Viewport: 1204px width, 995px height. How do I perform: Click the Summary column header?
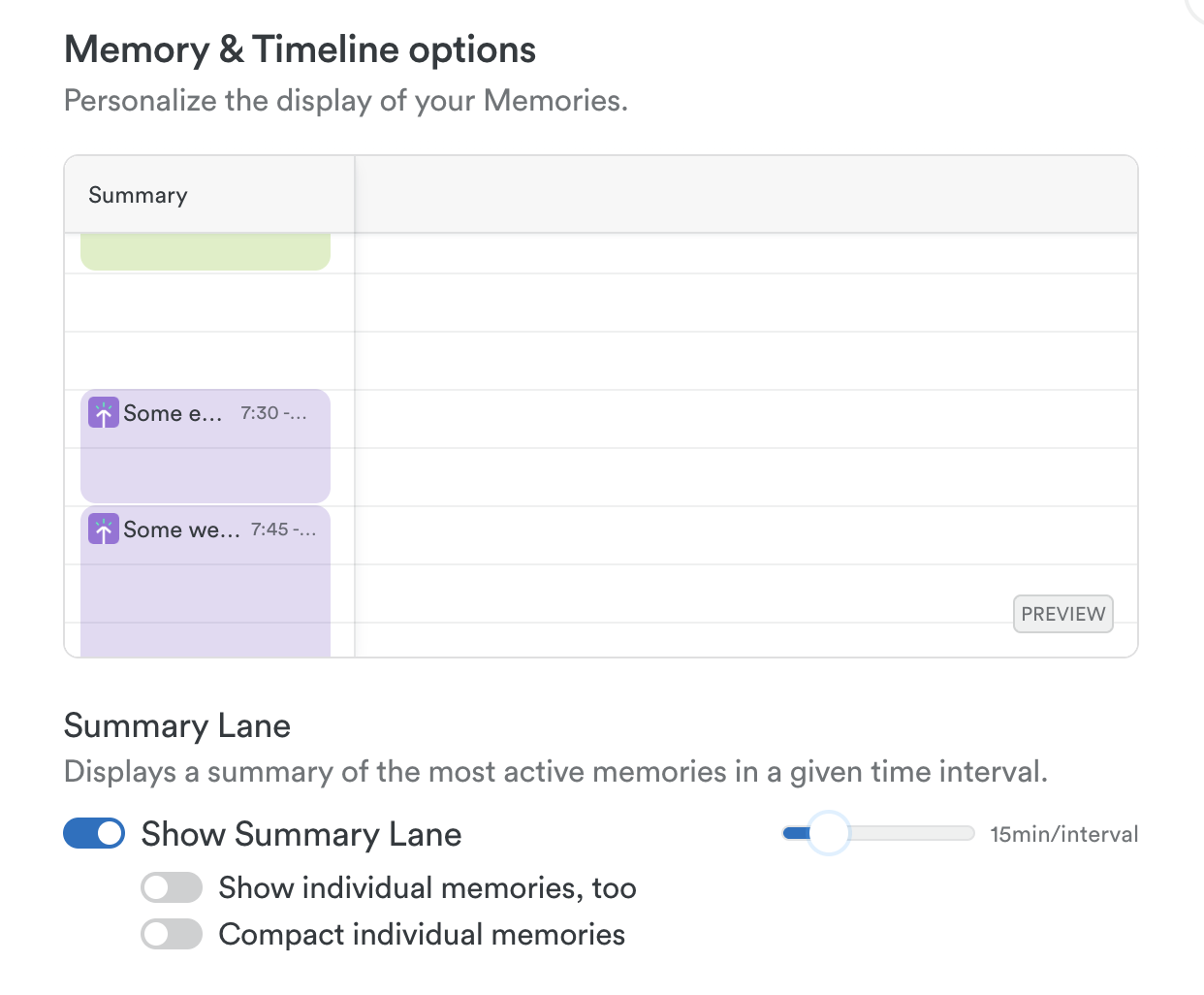[x=138, y=195]
